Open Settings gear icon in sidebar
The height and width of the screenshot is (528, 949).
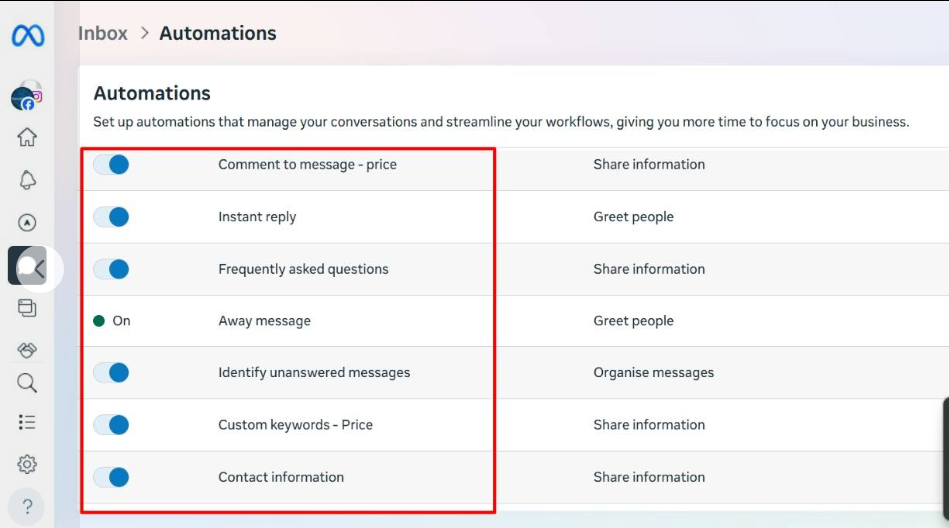27,464
